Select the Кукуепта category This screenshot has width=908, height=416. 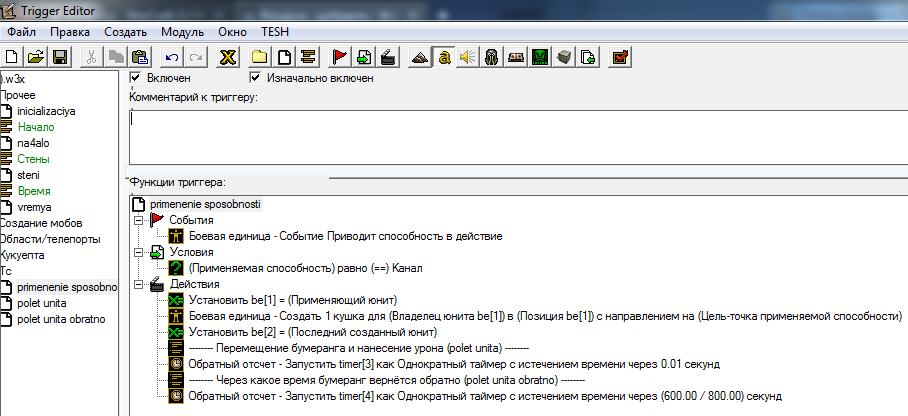pyautogui.click(x=23, y=255)
